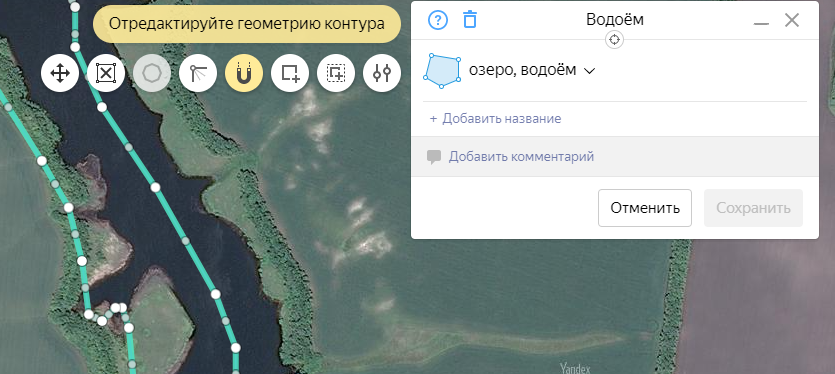835x374 pixels.
Task: Activate the right-angle drawing tool
Action: [198, 73]
